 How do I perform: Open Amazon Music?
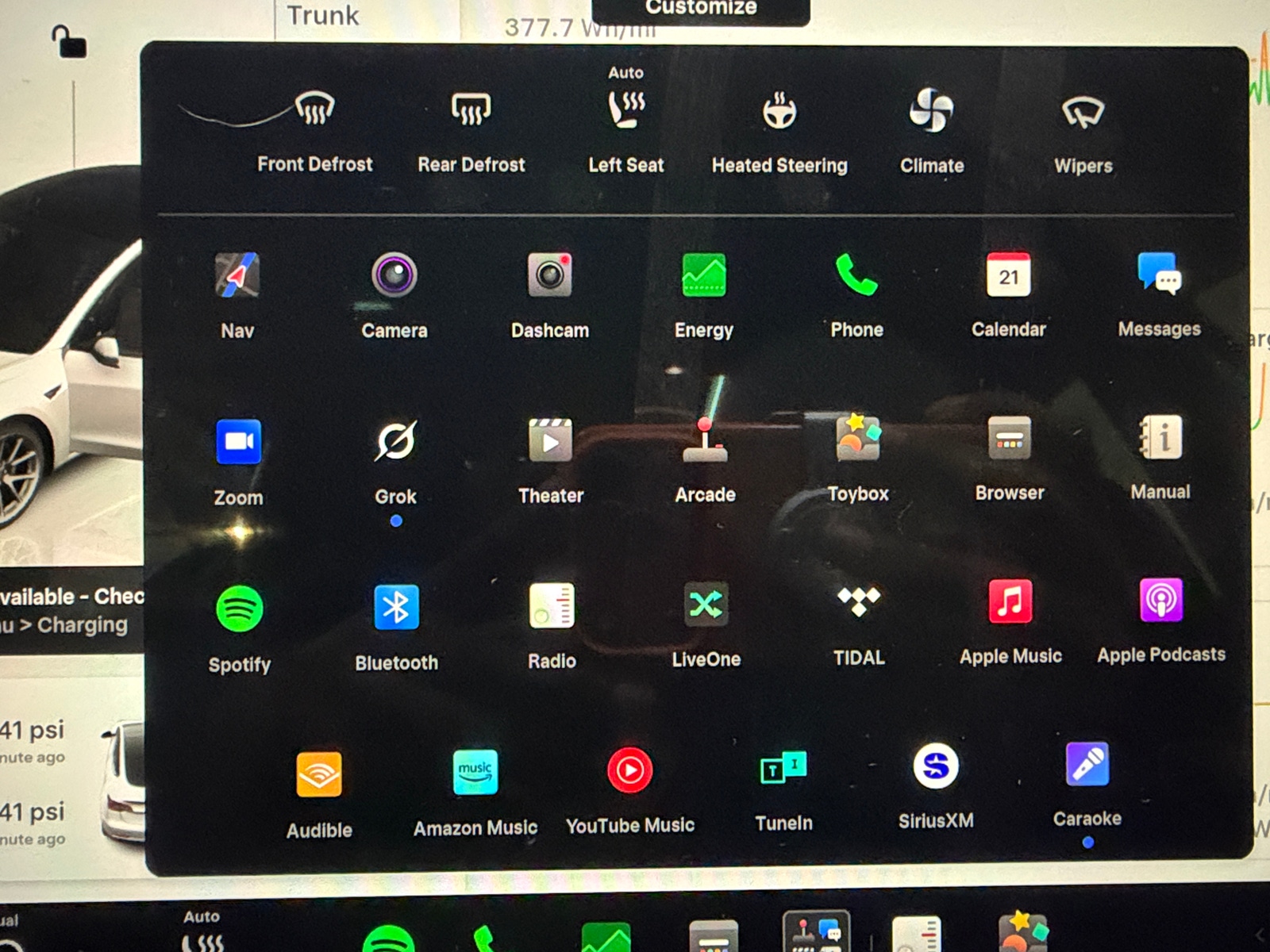point(475,772)
